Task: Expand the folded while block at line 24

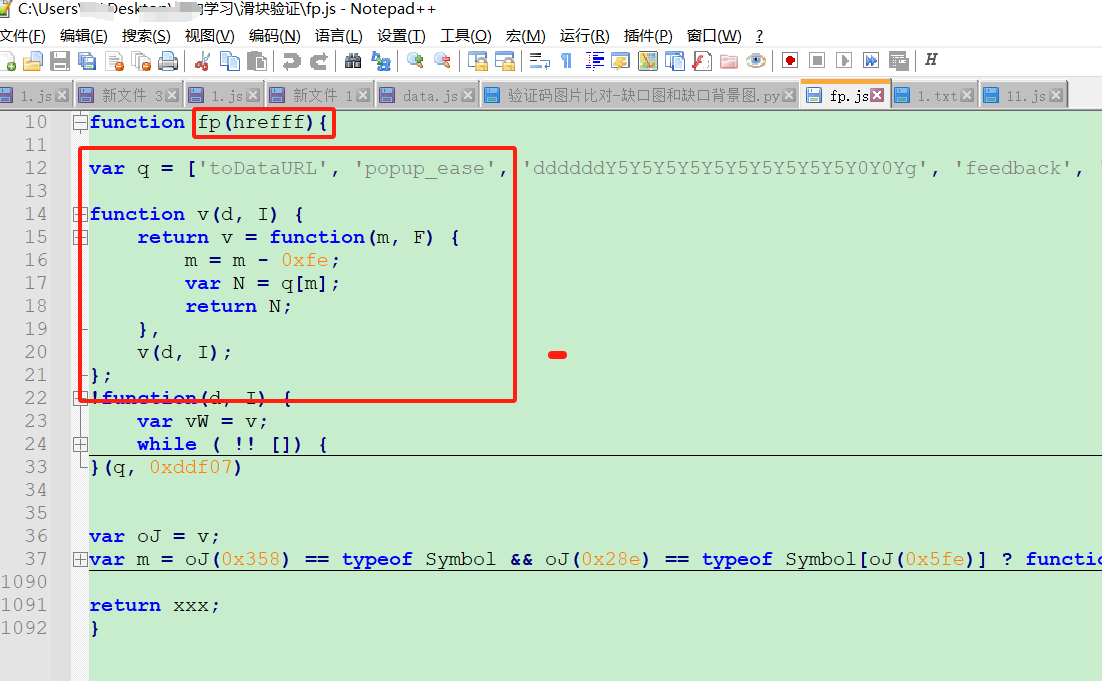Action: pos(80,444)
